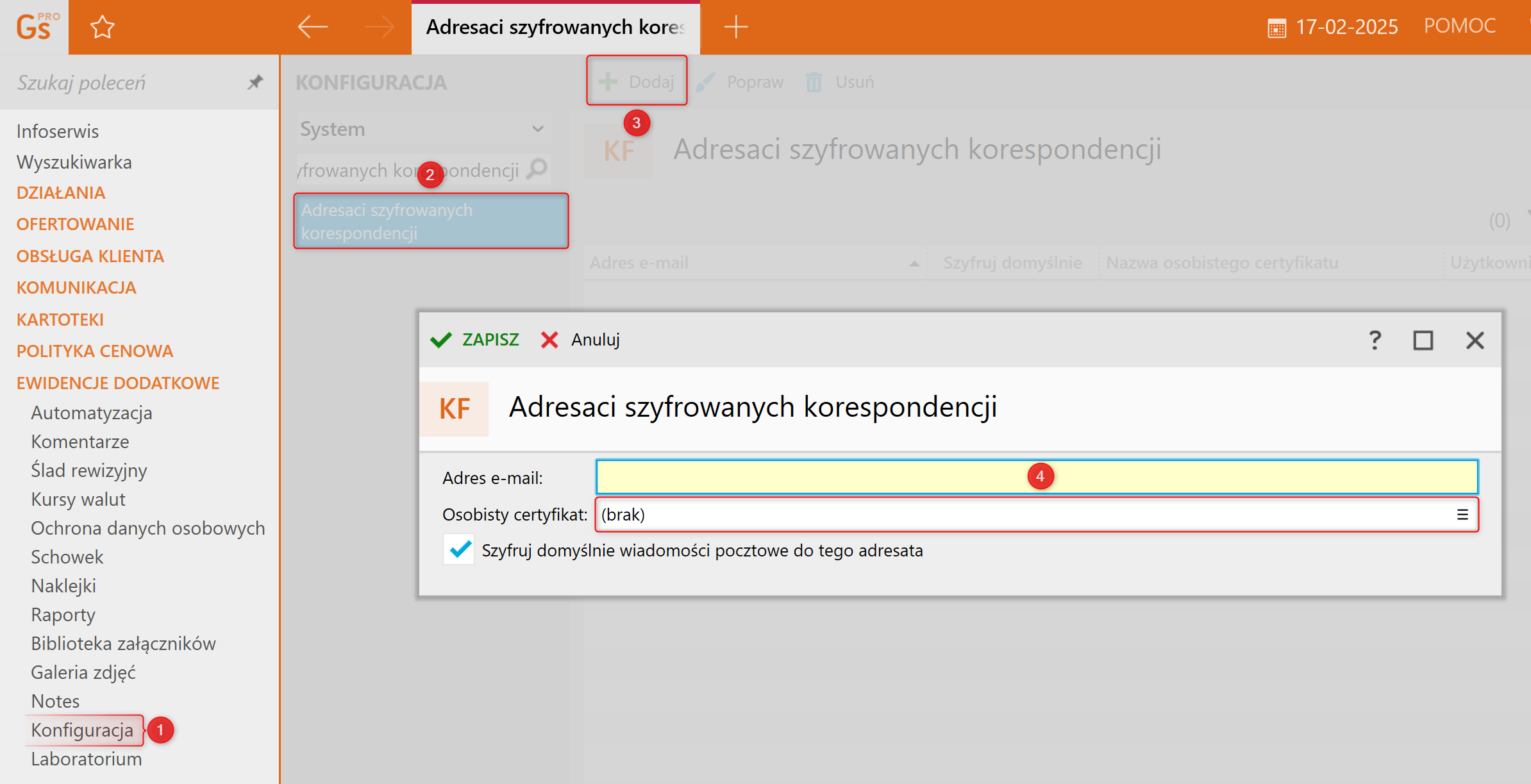Open Konfiguracja in the sidebar

82,730
